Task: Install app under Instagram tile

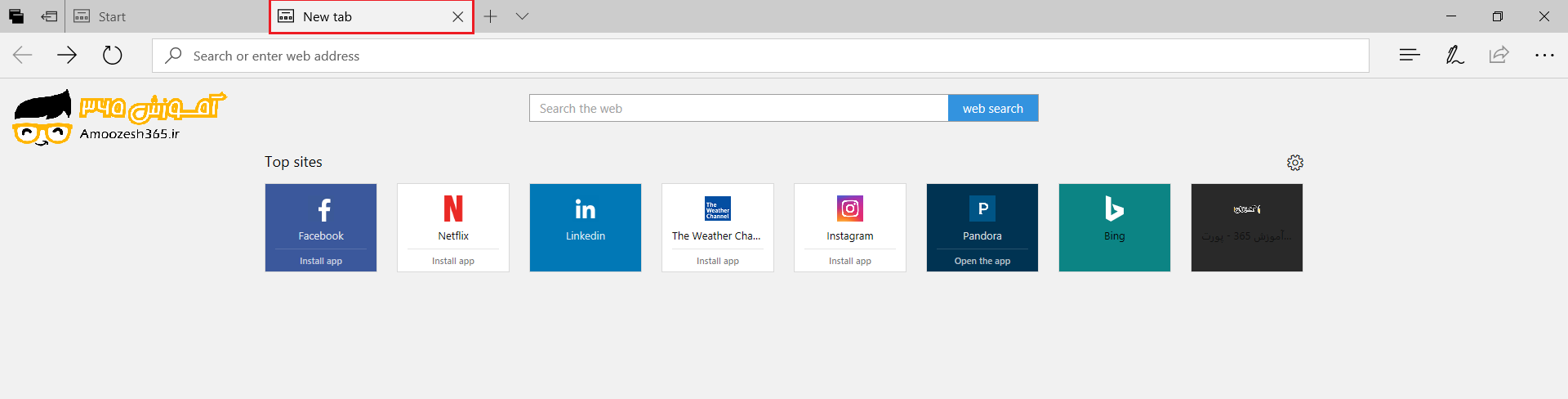Action: 850,261
